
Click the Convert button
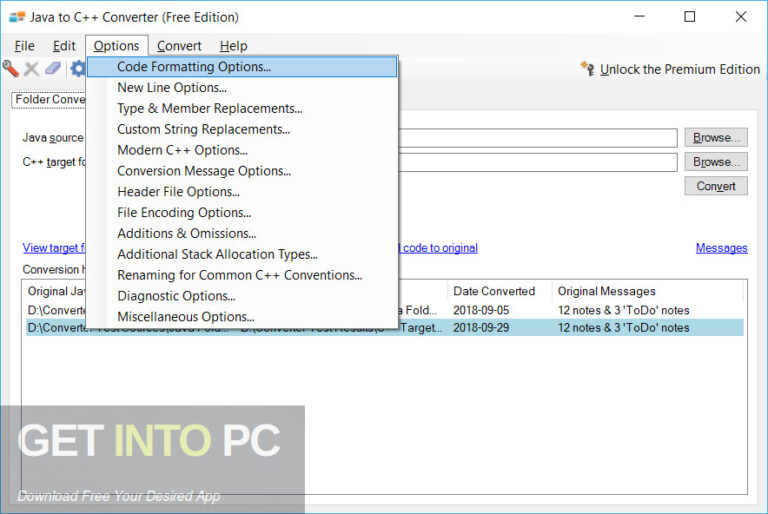(x=716, y=186)
